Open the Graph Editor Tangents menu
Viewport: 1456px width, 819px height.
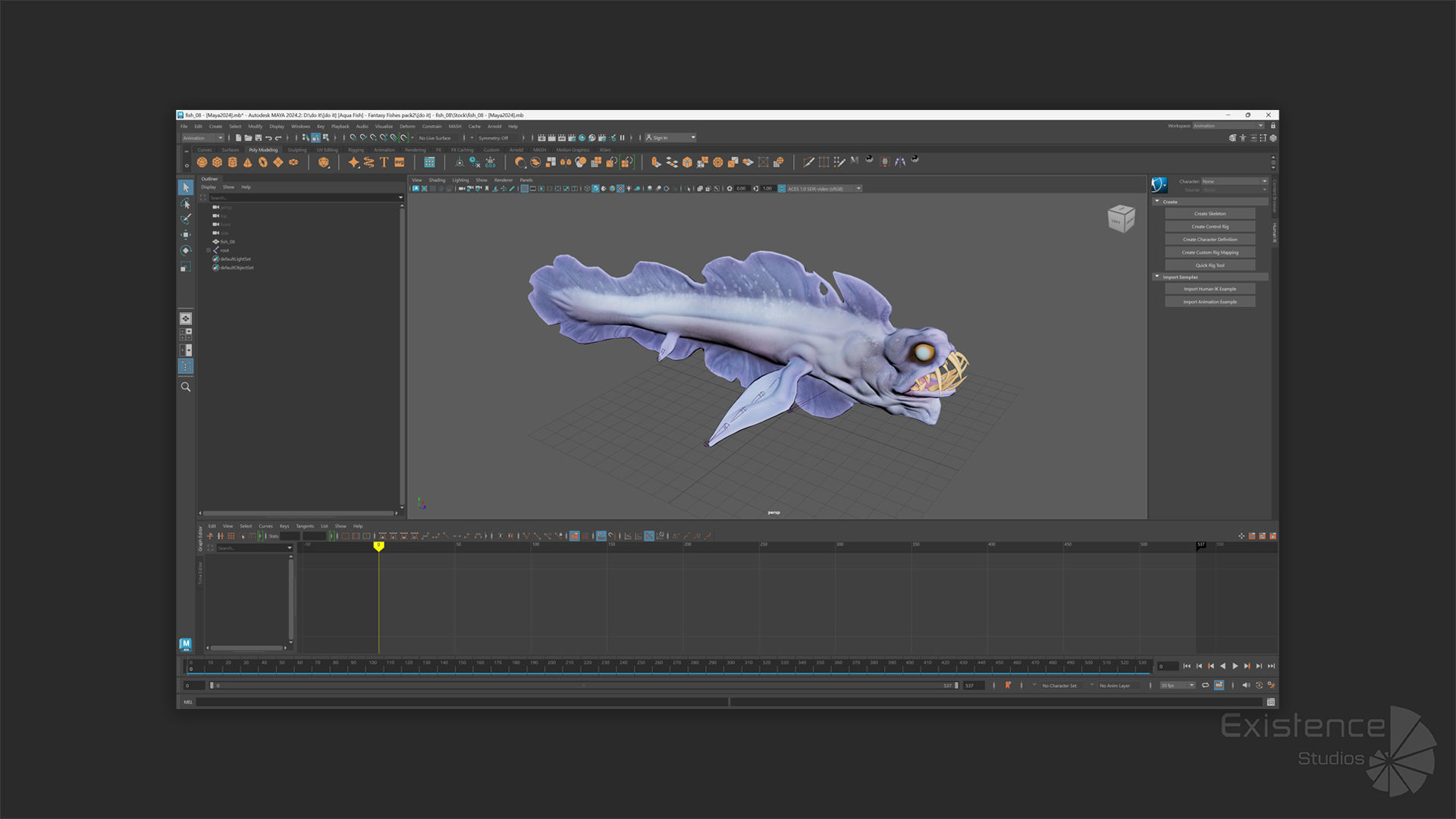pyautogui.click(x=305, y=526)
